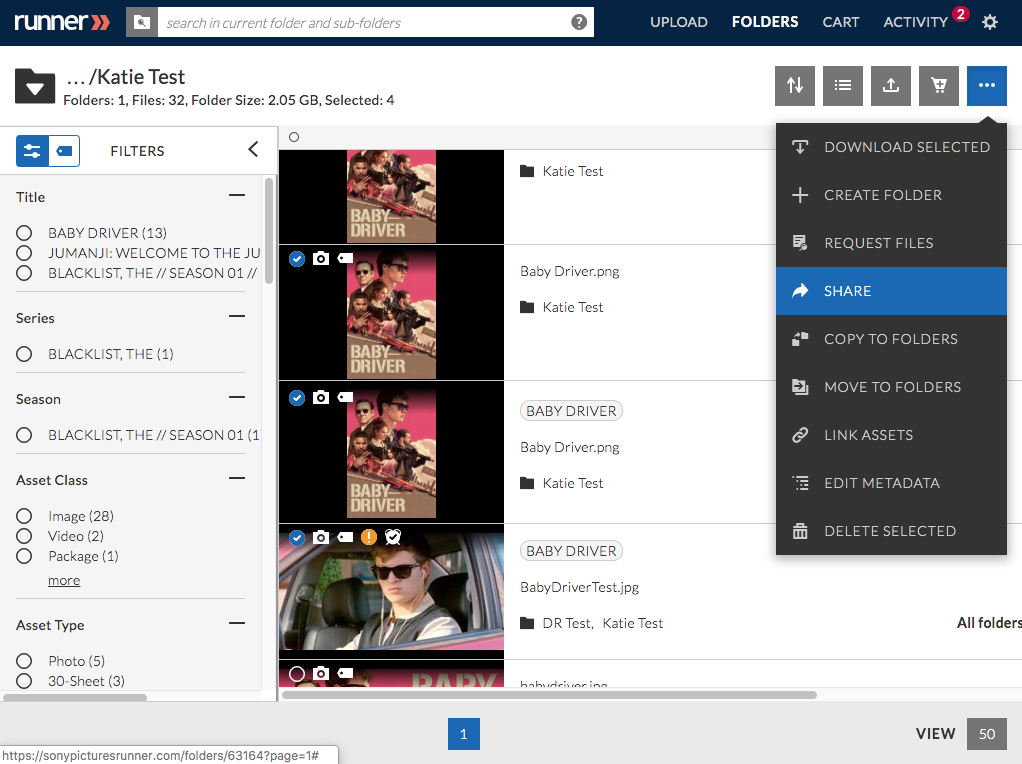Image resolution: width=1022 pixels, height=764 pixels.
Task: Click orange warning icon on BabyDriverTest.jpg
Action: 369,537
